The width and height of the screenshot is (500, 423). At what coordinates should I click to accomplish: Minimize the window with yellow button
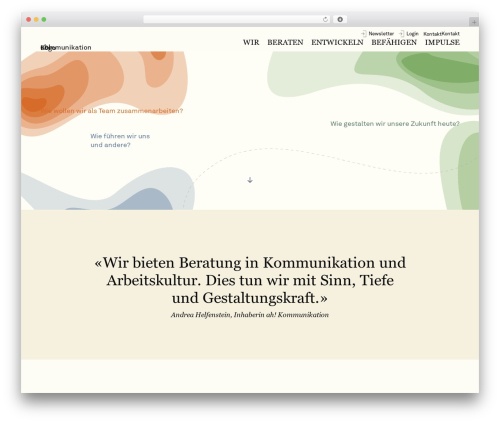36,20
